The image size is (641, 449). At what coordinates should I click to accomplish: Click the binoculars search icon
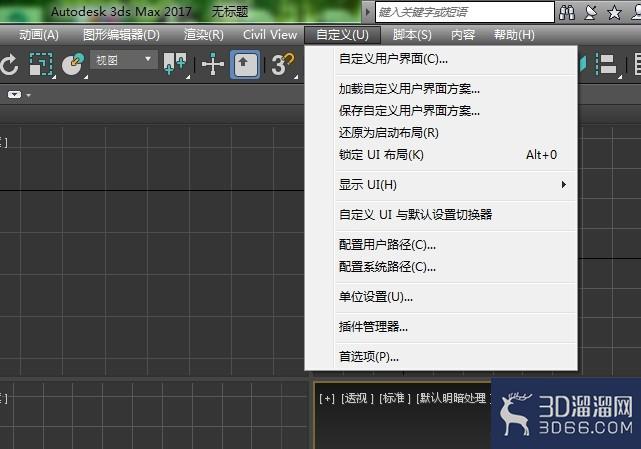coord(567,12)
